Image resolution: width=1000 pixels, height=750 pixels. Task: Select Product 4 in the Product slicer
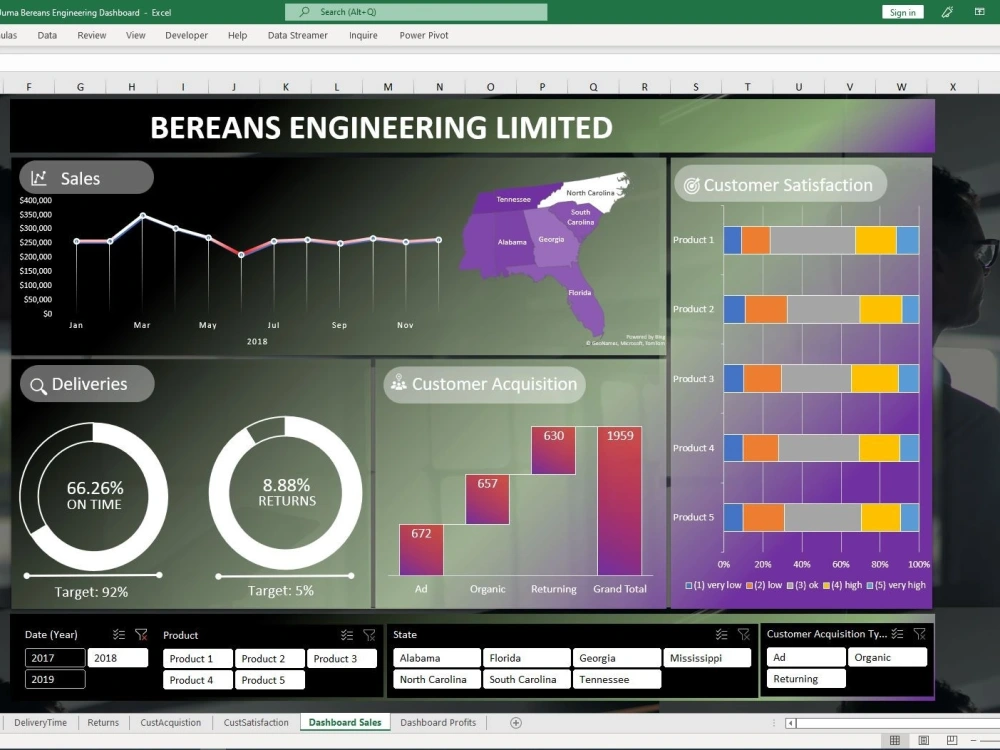pyautogui.click(x=197, y=679)
